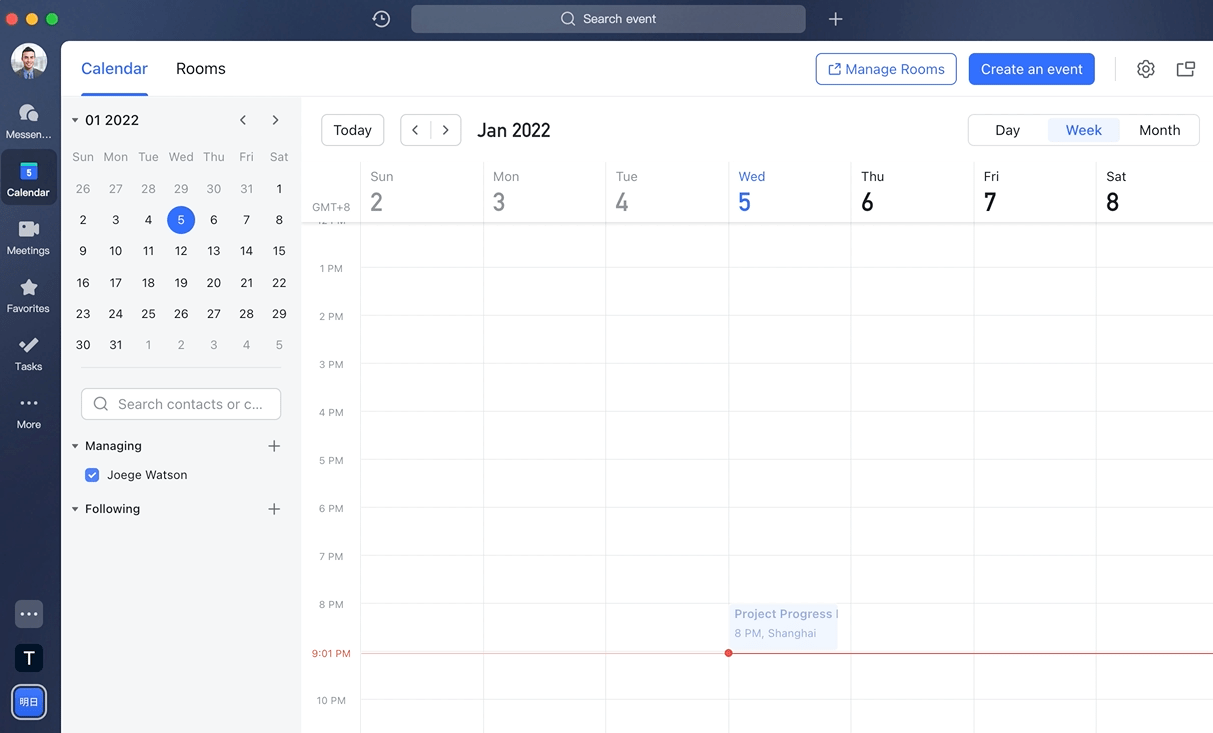Click the user profile avatar

(28, 61)
